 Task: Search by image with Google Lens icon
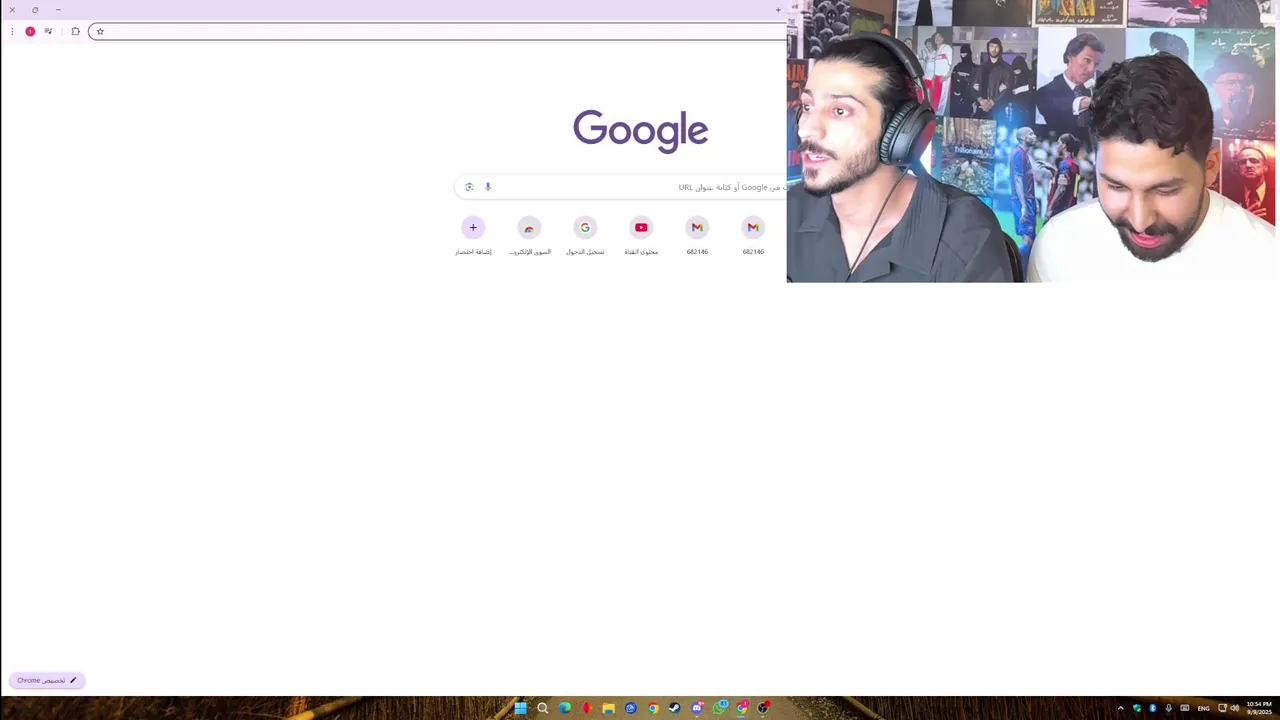coord(469,187)
